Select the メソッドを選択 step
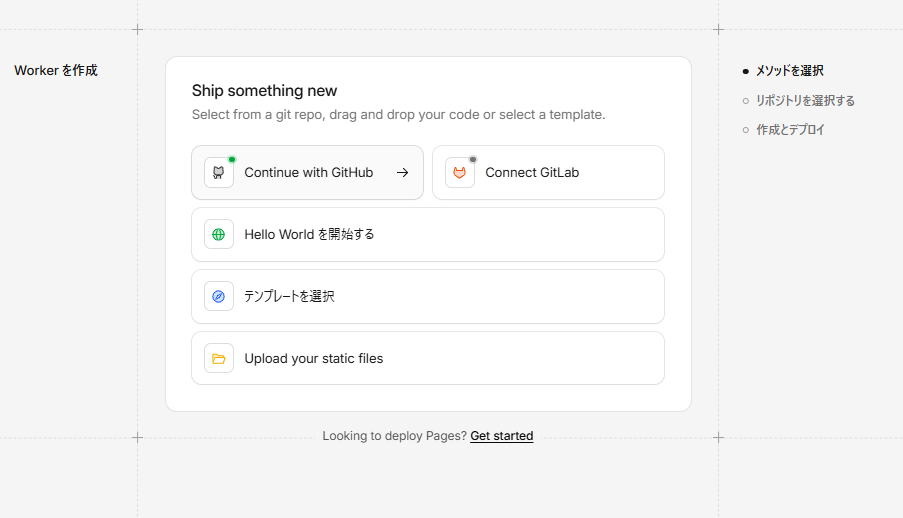 [789, 71]
